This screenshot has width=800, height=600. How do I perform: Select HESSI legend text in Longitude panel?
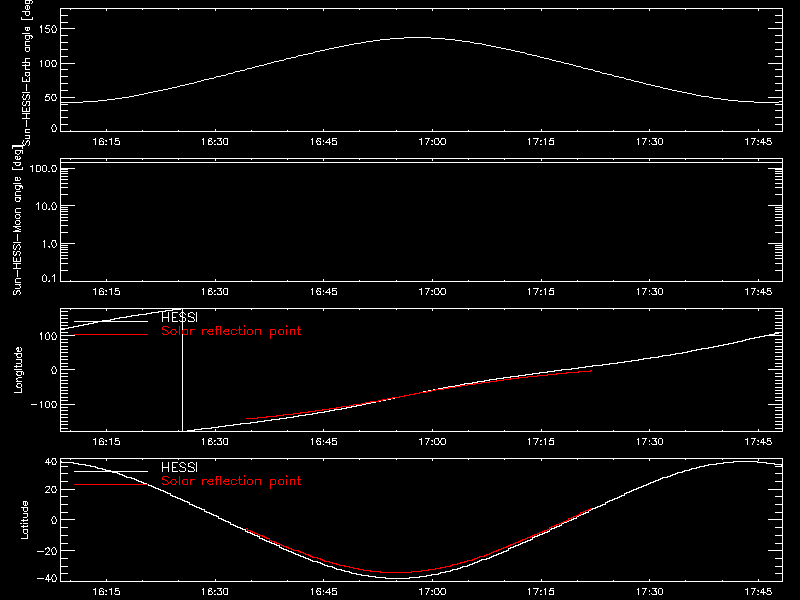[179, 318]
